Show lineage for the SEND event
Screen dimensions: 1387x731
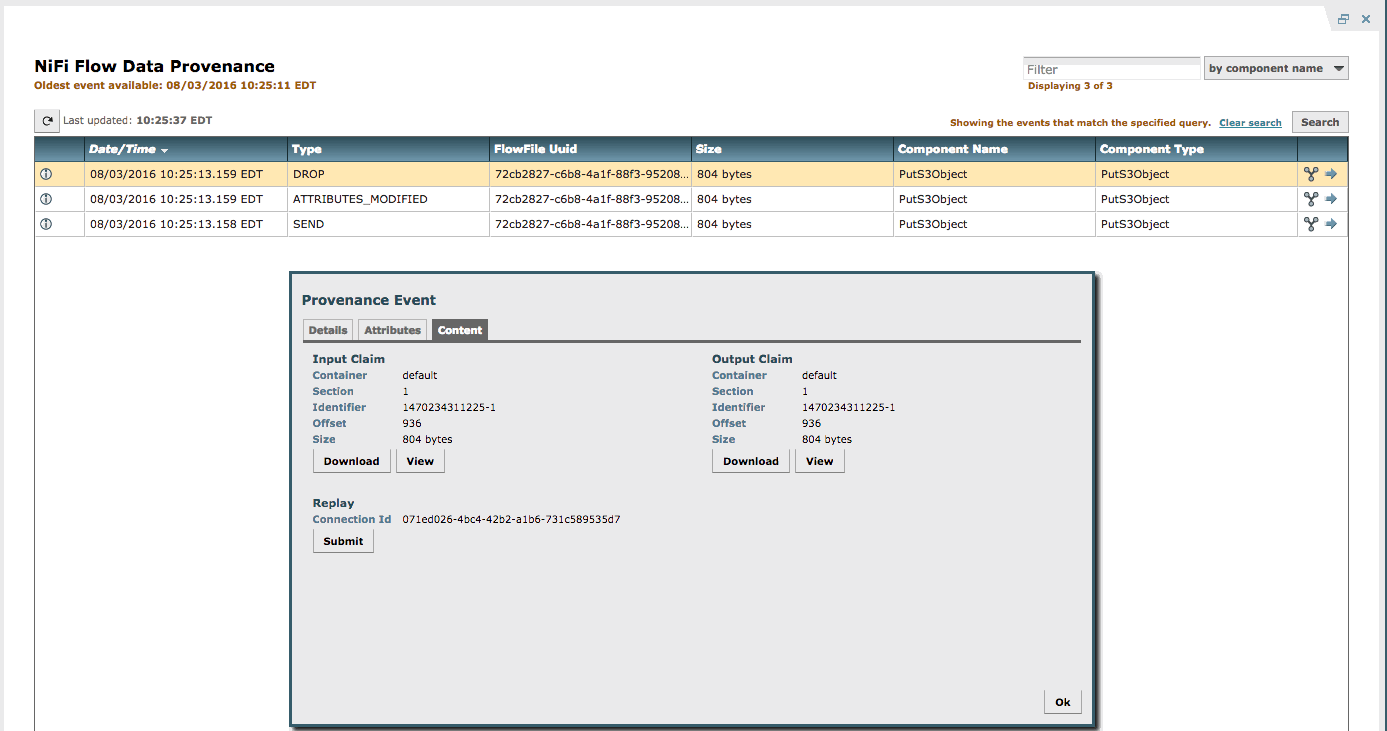click(x=1310, y=223)
